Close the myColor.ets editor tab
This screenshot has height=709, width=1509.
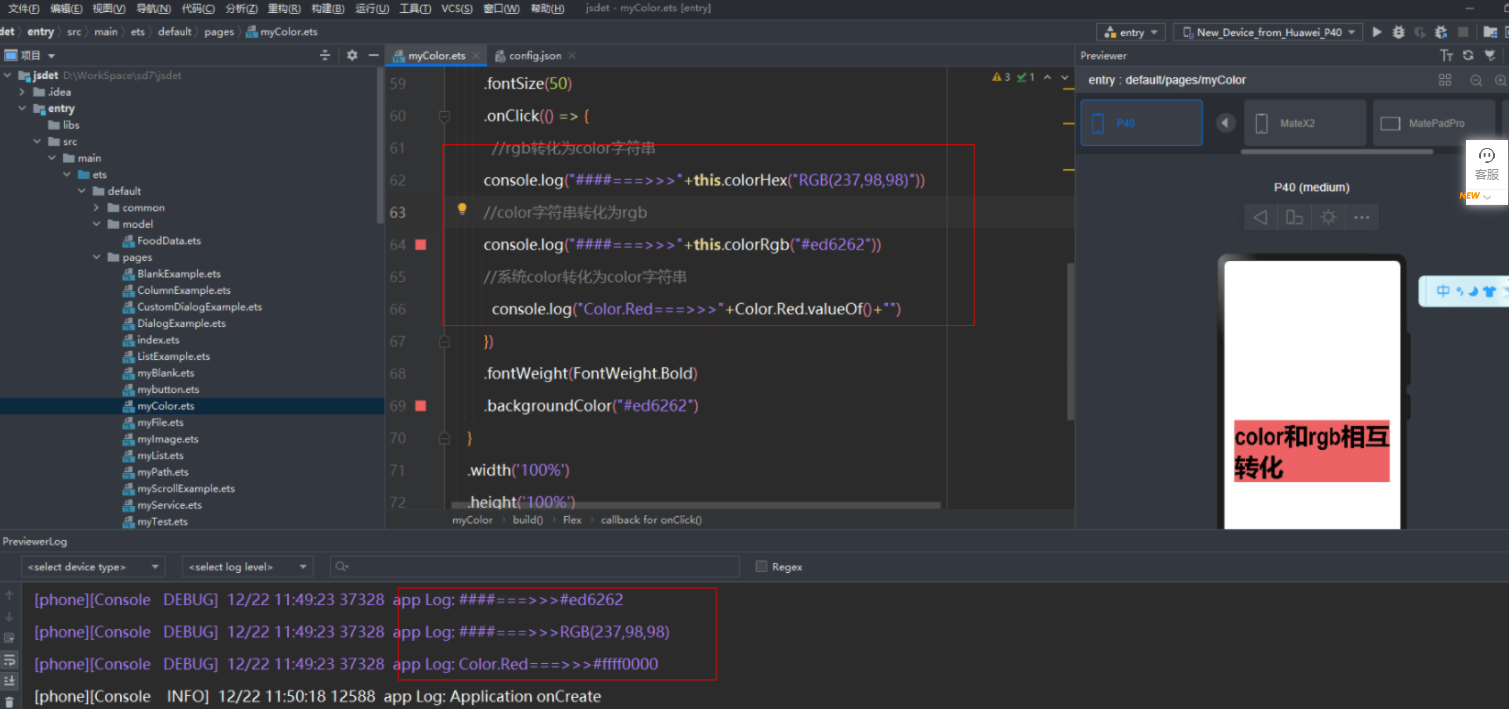point(476,56)
